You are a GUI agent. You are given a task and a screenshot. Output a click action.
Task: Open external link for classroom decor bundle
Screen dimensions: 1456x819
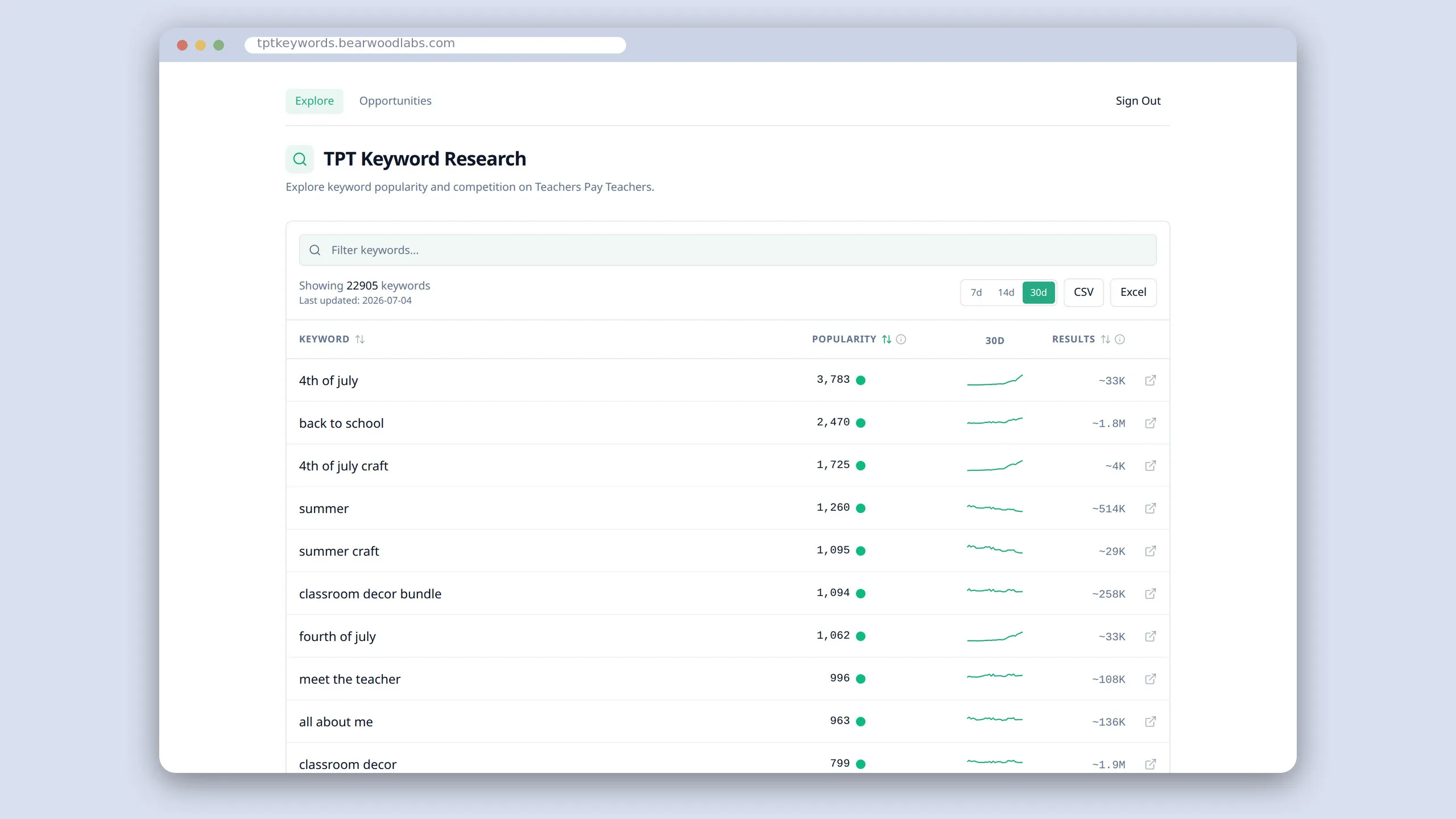1150,594
